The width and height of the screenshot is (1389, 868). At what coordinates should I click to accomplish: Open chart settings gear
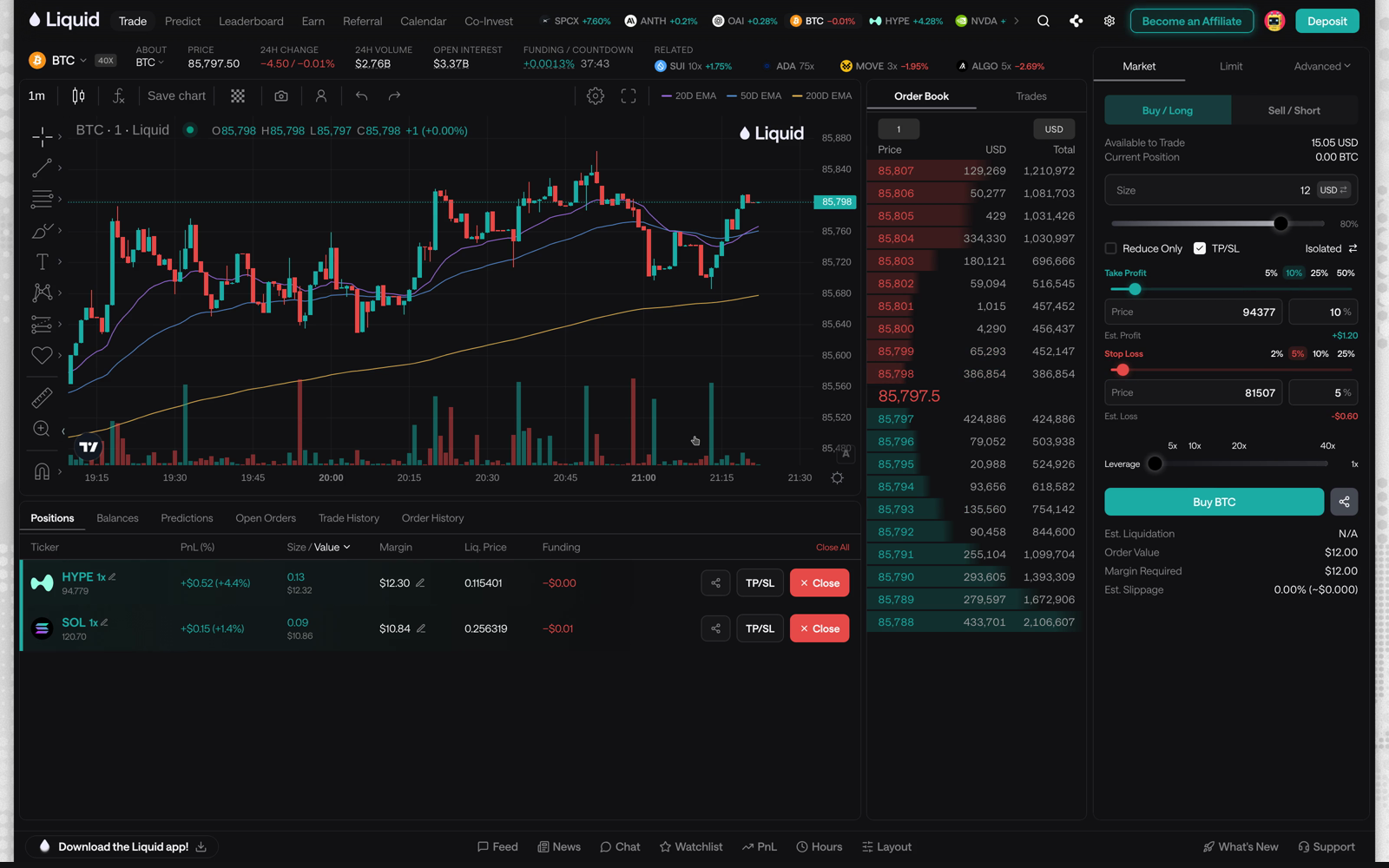tap(596, 96)
